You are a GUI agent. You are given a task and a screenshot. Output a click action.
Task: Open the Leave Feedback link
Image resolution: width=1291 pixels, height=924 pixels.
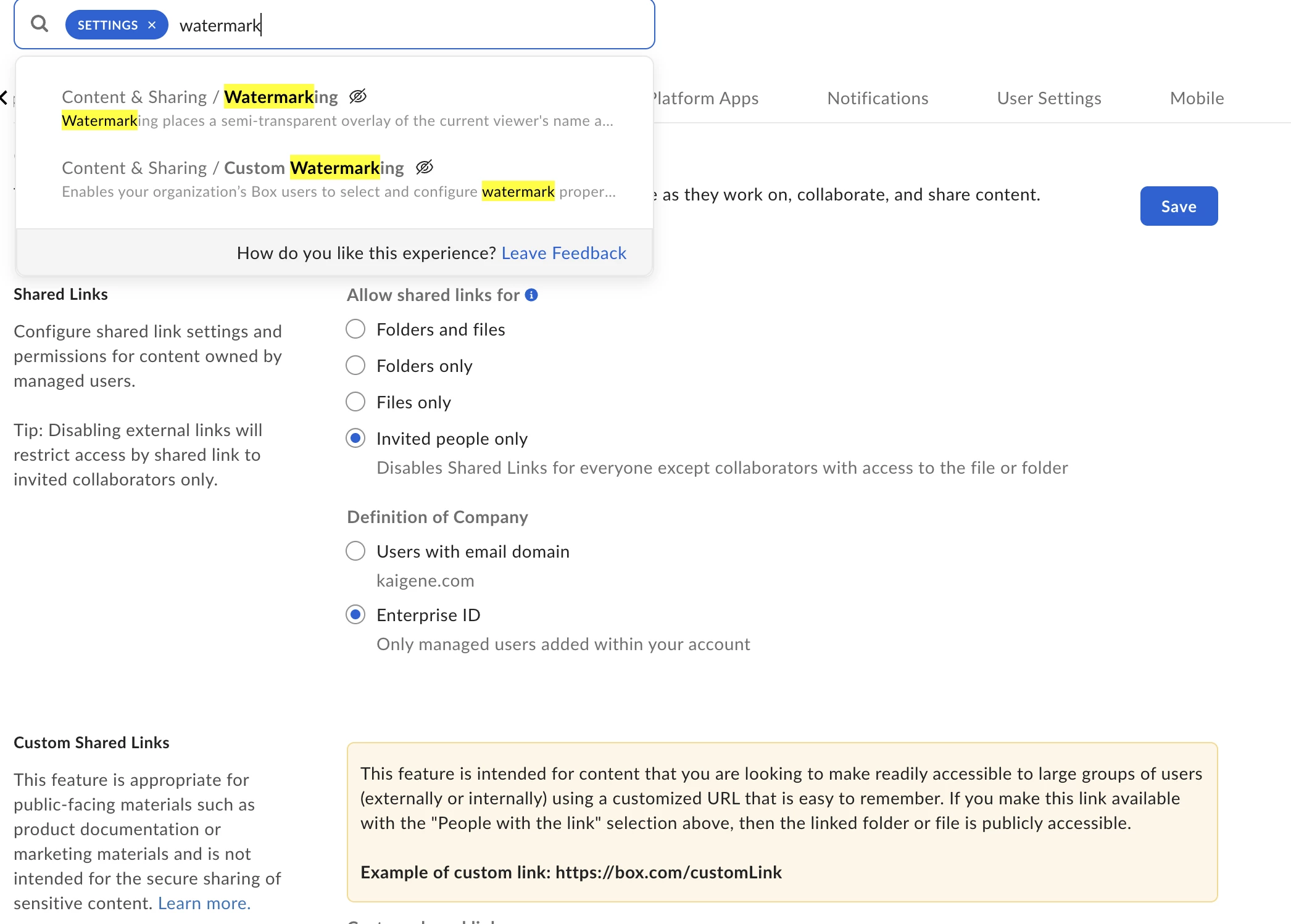[563, 253]
